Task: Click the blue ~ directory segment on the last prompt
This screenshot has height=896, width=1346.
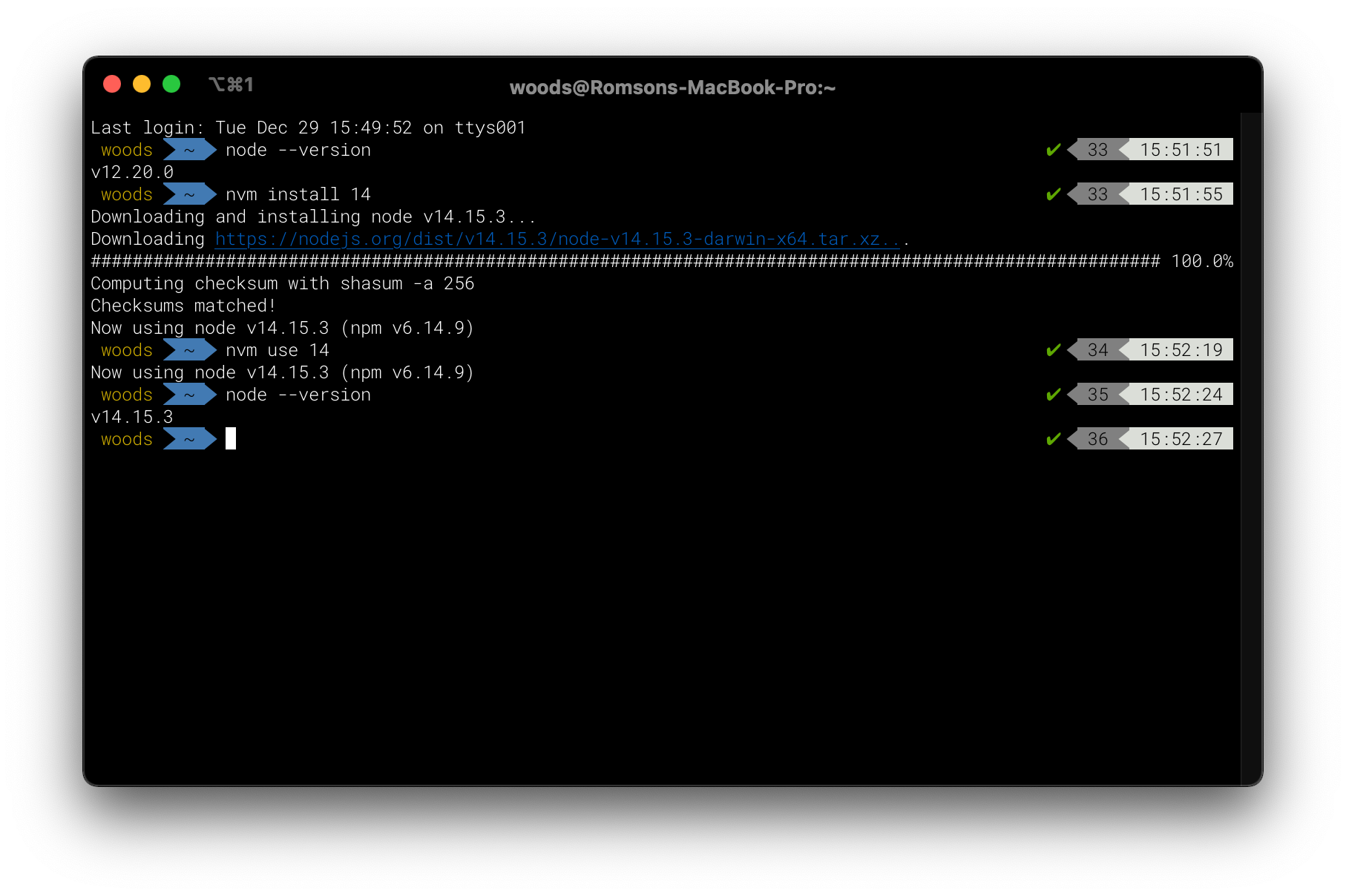Action: point(189,439)
